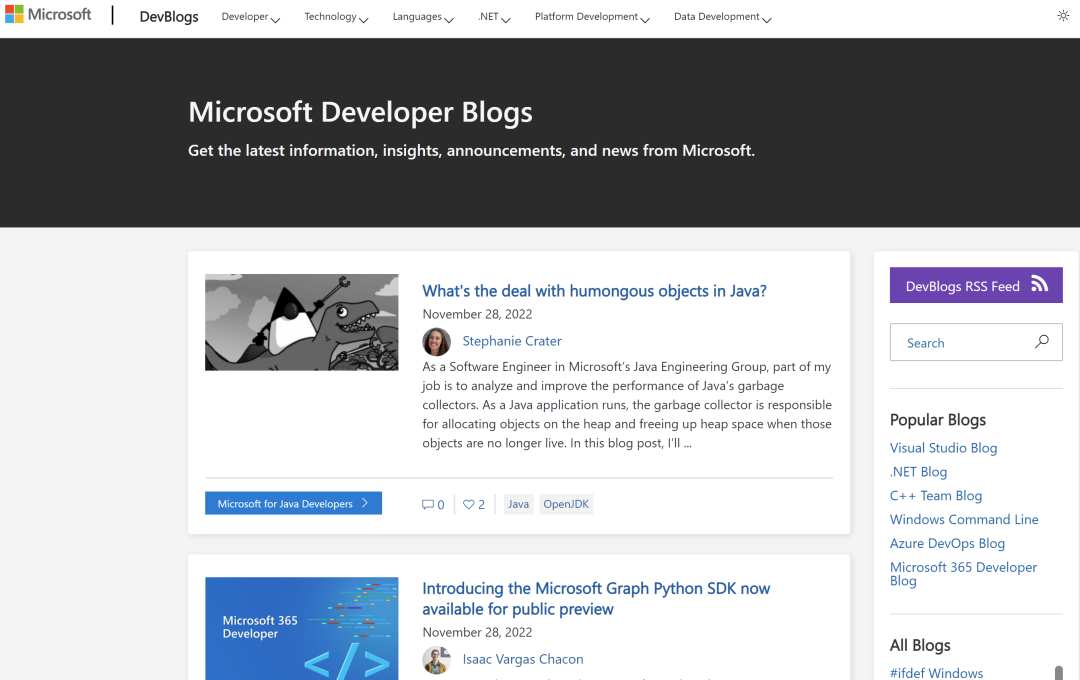
Task: Click the All Blogs heading
Action: coord(920,645)
